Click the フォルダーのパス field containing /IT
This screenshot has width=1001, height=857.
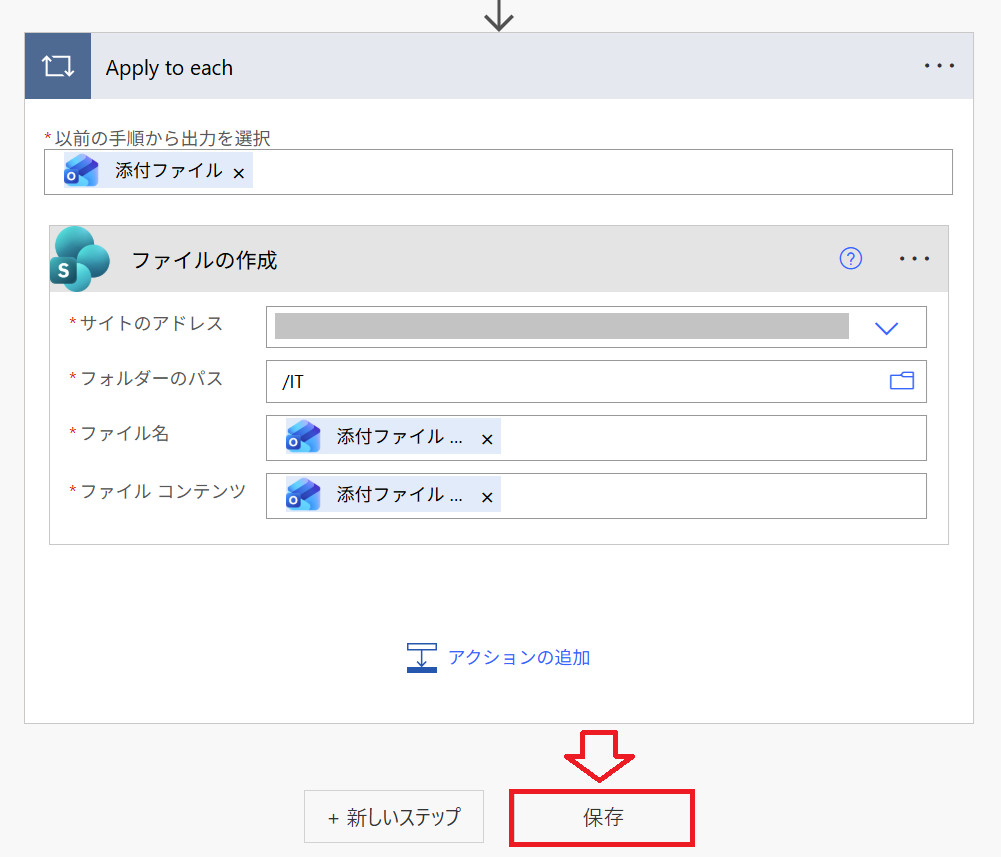click(570, 382)
